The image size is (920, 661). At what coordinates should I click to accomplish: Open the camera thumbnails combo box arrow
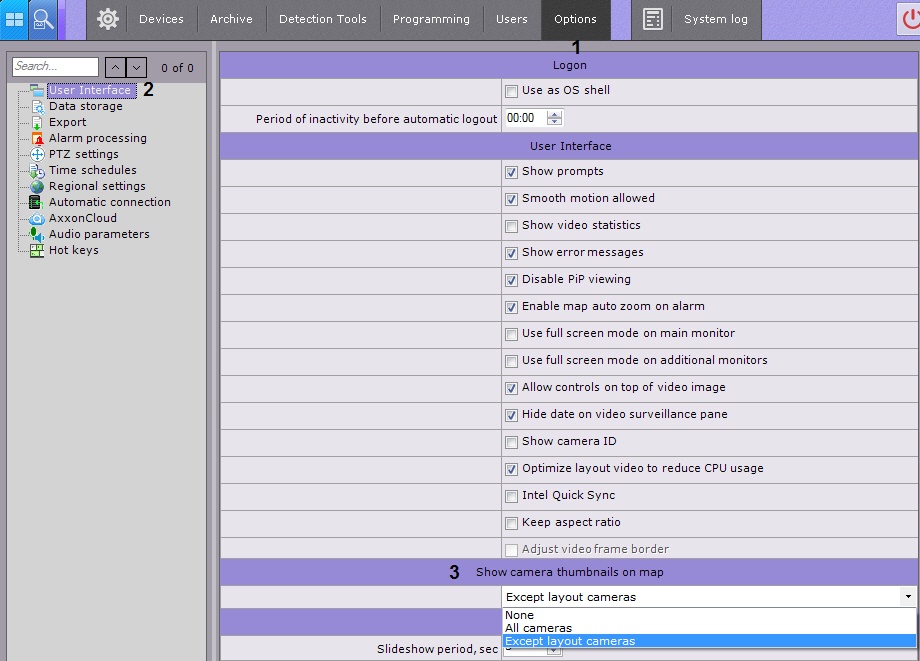(x=907, y=597)
